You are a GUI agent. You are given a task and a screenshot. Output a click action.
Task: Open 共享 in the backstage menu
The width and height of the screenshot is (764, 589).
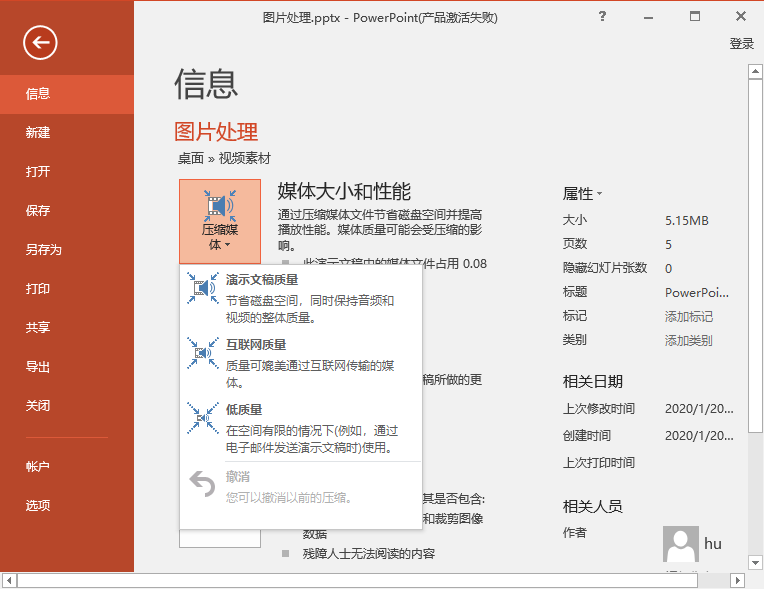[67, 327]
